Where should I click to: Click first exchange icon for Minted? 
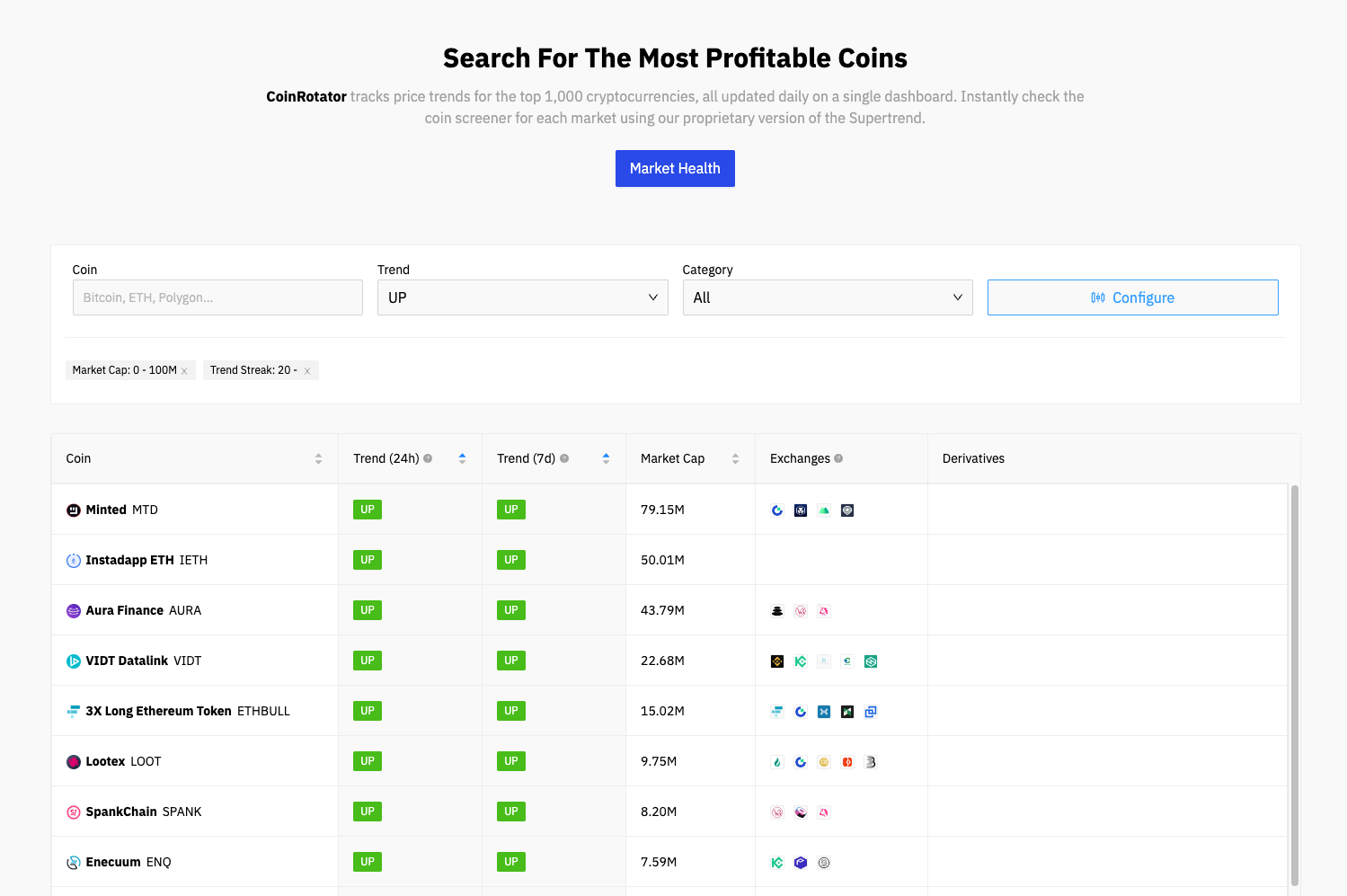(777, 510)
